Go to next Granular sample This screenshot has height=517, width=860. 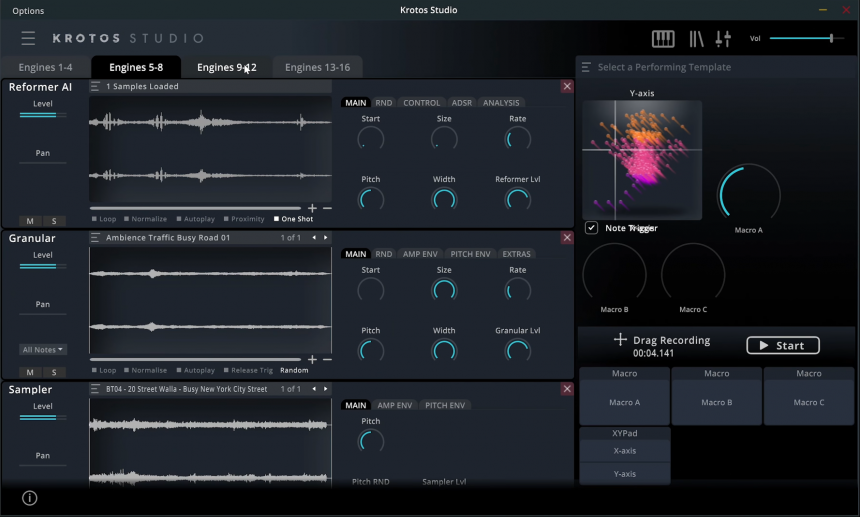[x=325, y=237]
